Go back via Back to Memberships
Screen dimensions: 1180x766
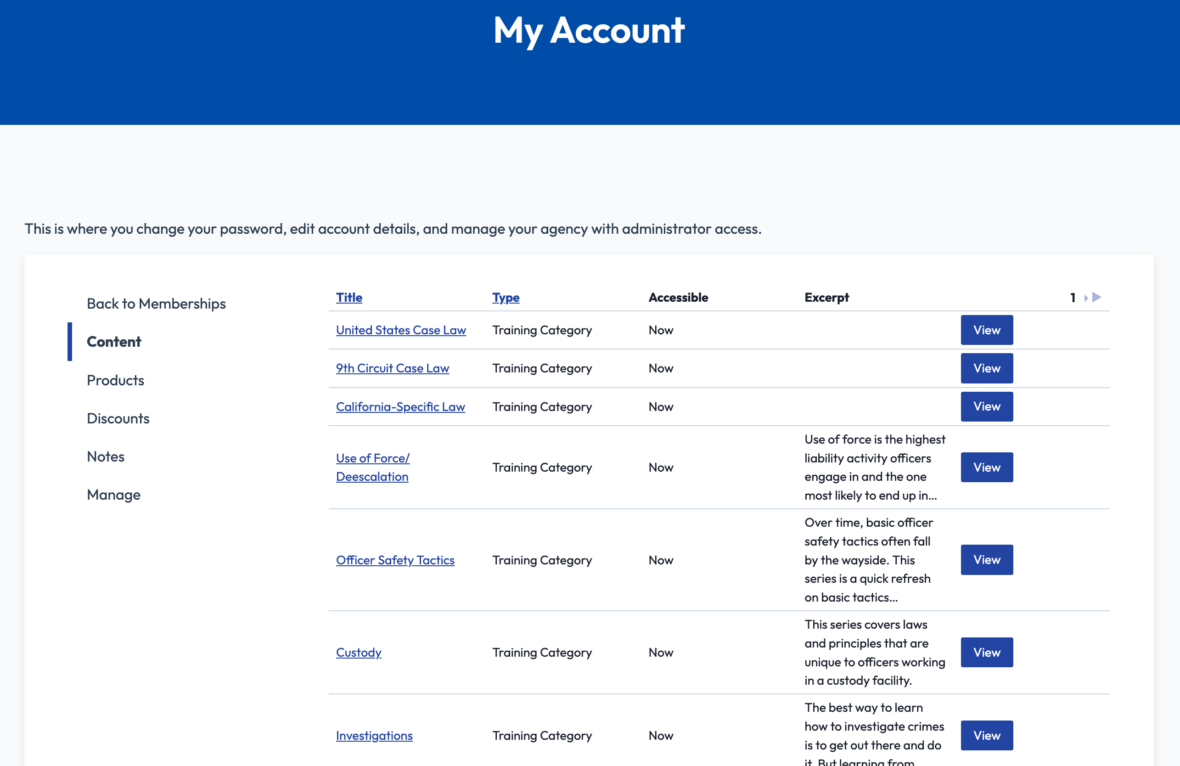(156, 303)
